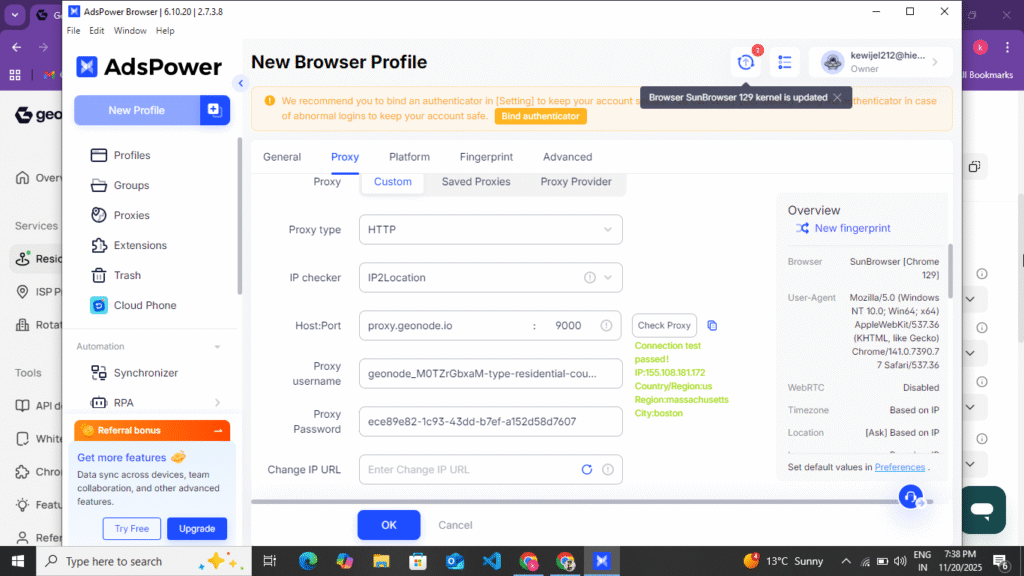
Task: Open the IP checker dropdown
Action: [490, 277]
